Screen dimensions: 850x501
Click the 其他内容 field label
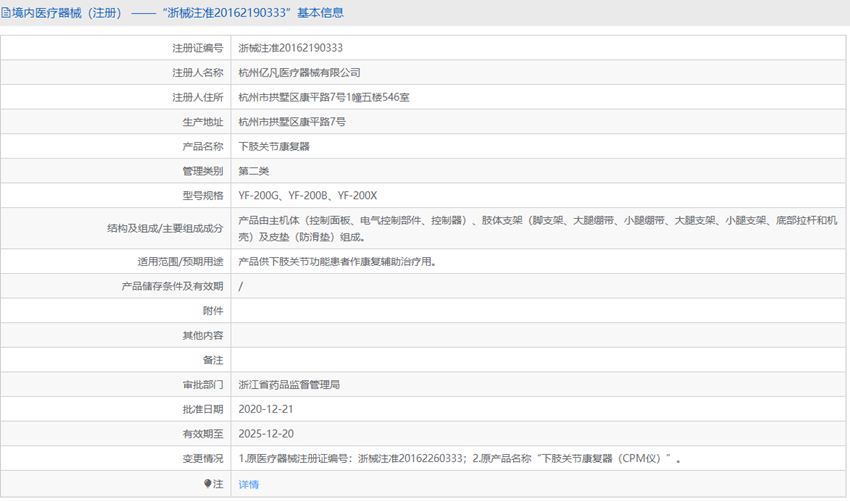tap(203, 336)
